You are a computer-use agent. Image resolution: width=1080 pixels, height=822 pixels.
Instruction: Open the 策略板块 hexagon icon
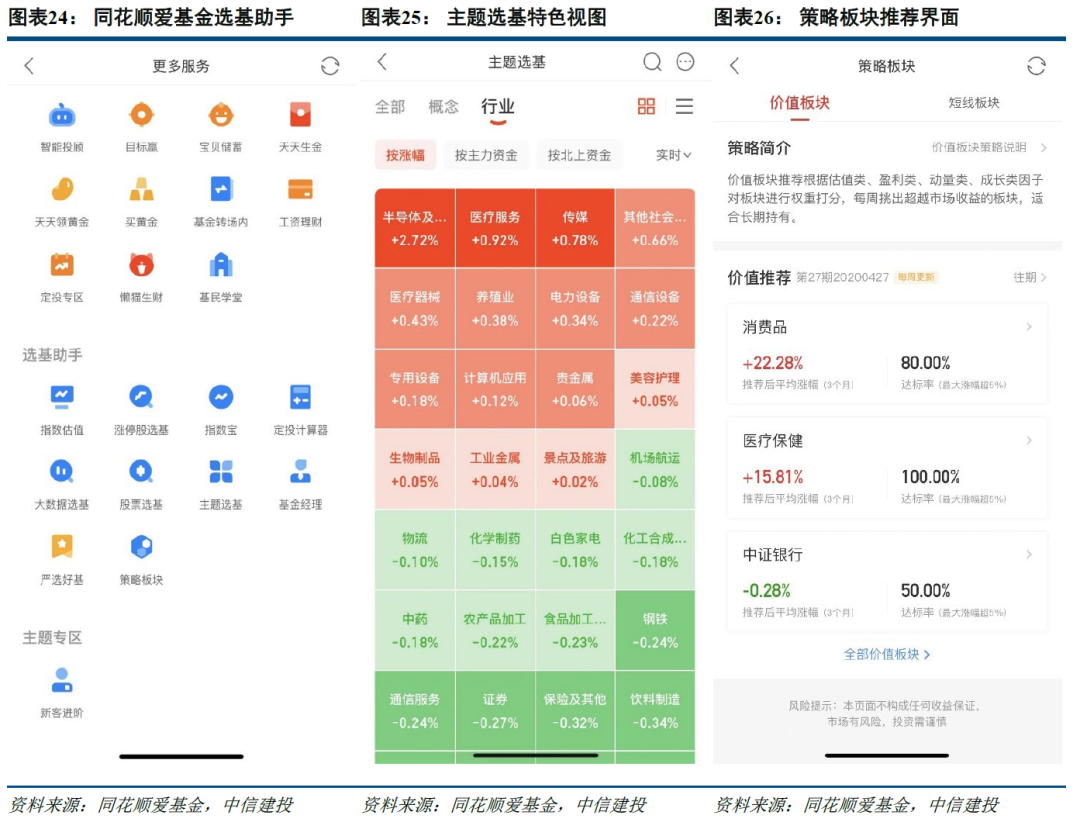tap(141, 546)
